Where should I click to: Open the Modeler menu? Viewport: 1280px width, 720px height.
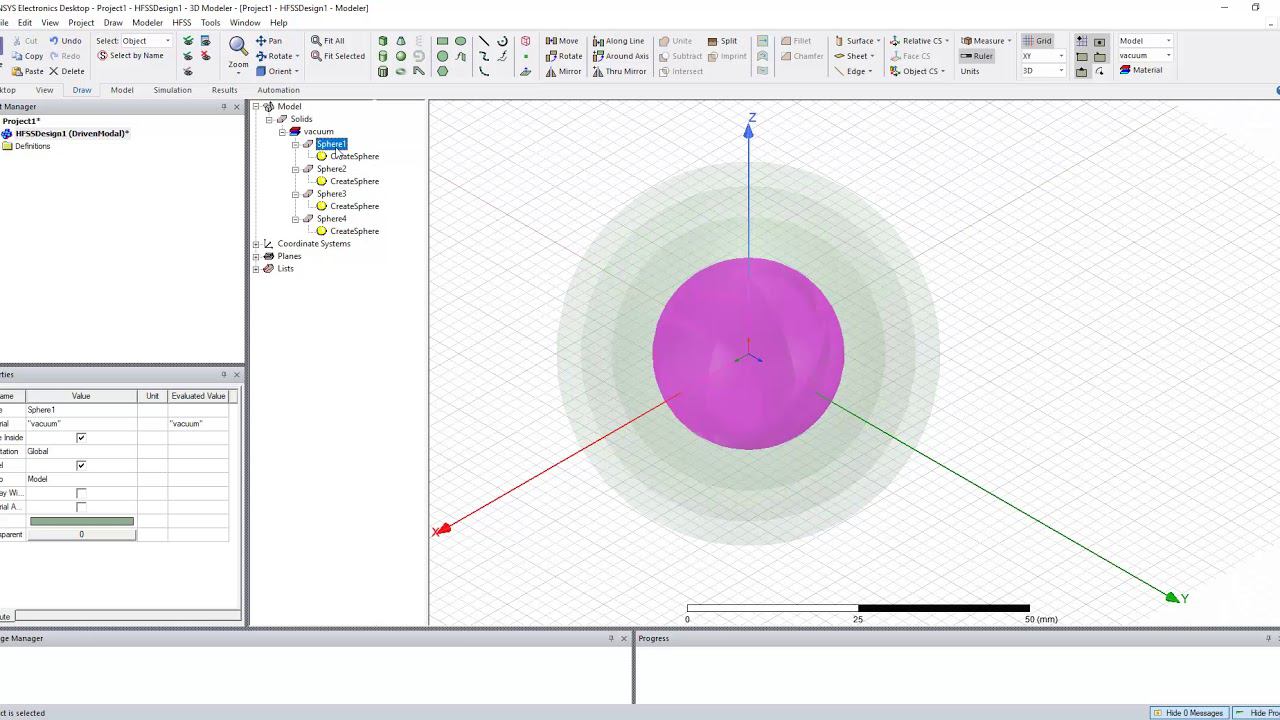[x=147, y=23]
